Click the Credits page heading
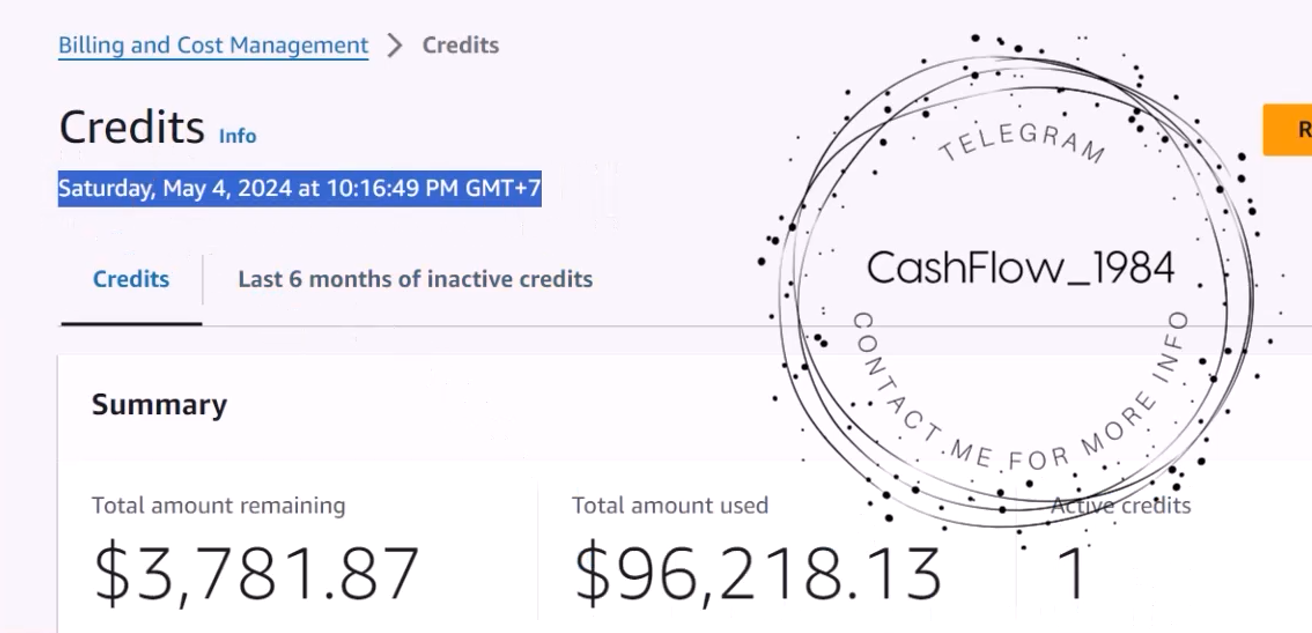 pos(132,128)
